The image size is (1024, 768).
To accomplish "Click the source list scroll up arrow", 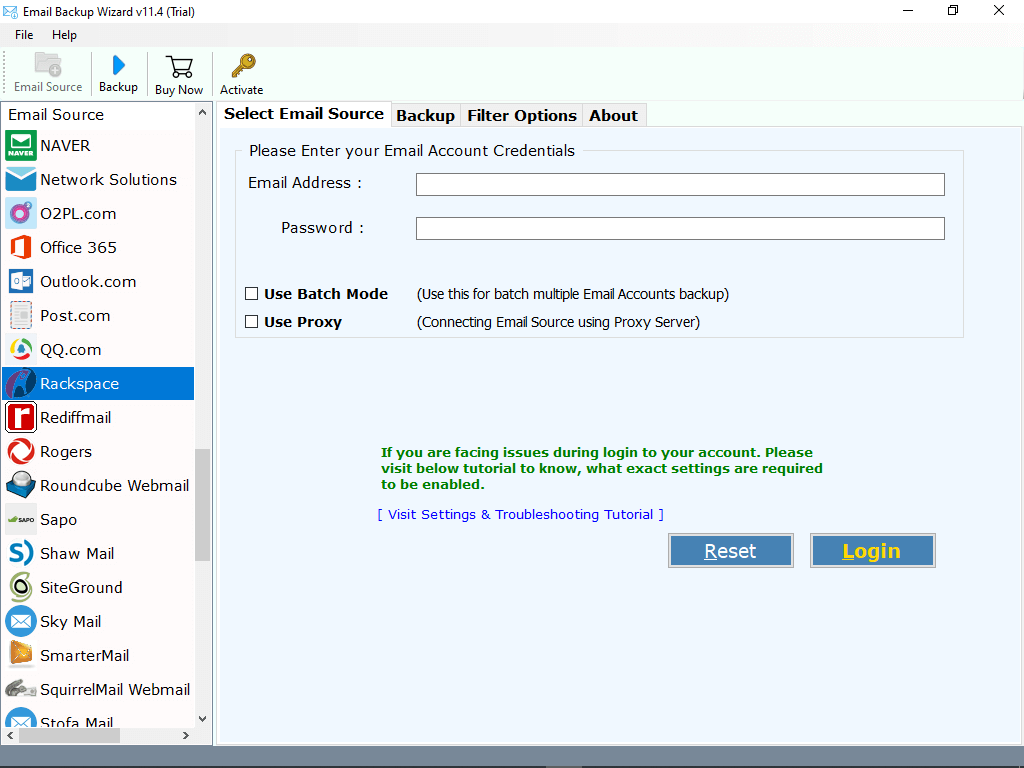I will tap(202, 112).
